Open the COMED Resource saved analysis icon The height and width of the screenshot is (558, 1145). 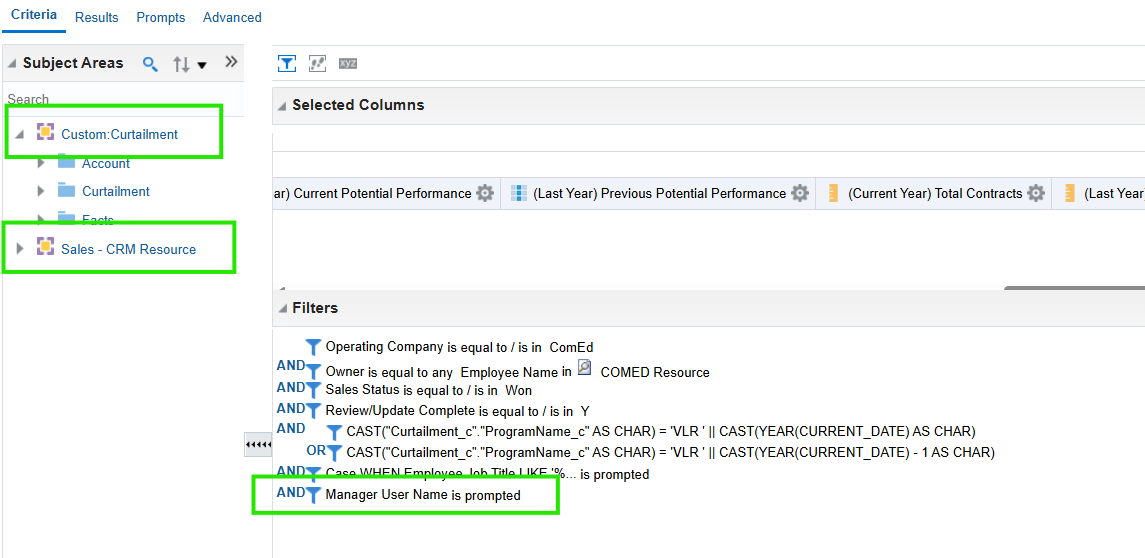tap(584, 368)
